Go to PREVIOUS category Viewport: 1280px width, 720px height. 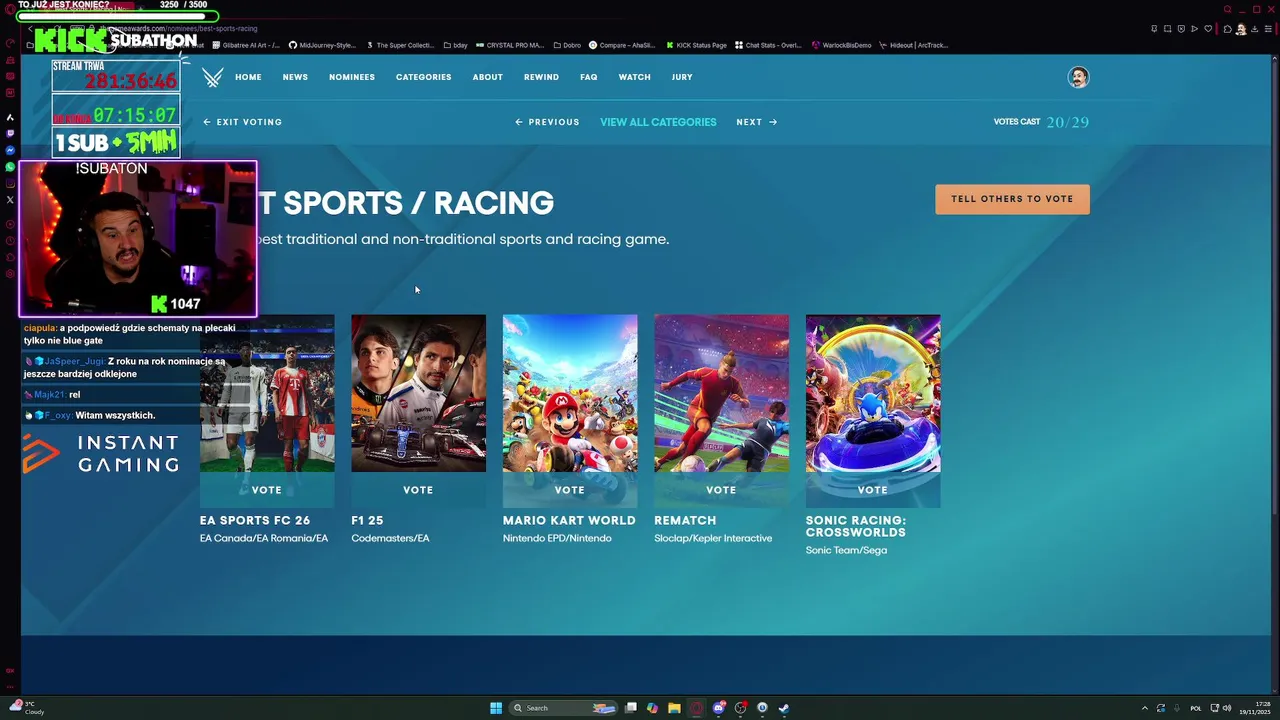tap(547, 122)
